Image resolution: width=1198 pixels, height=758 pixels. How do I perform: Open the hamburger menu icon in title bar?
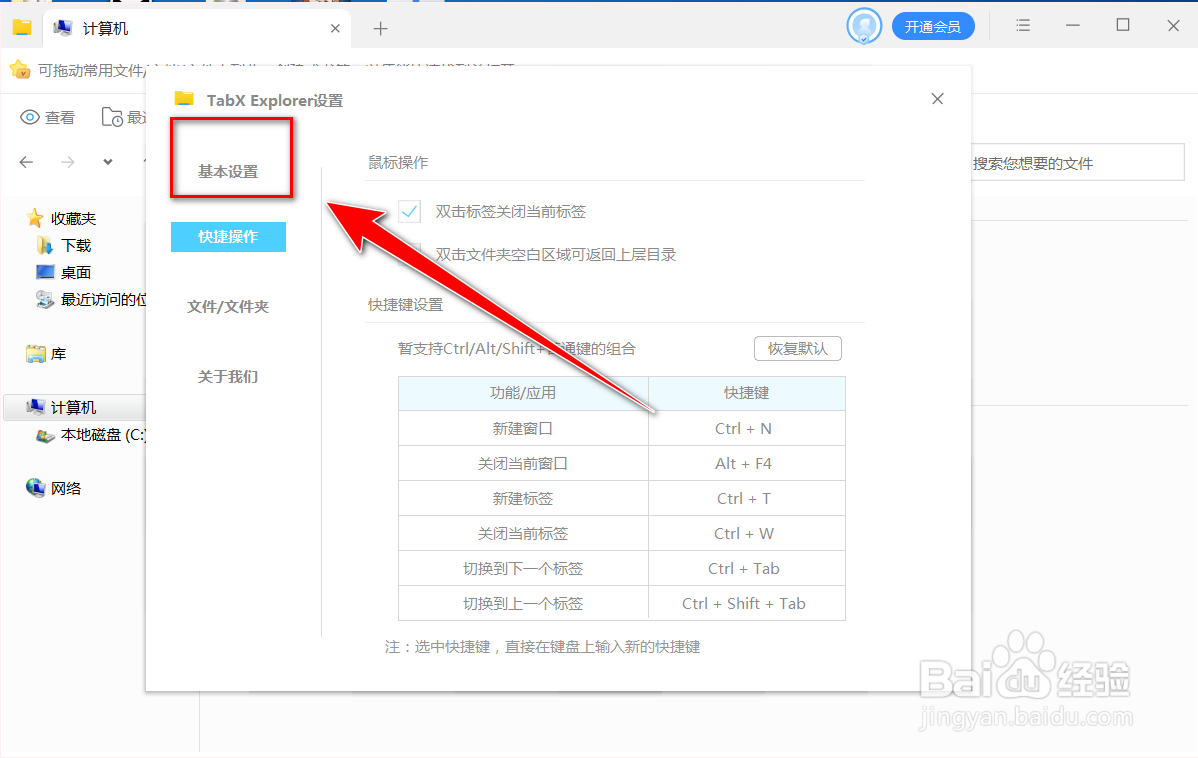(1023, 25)
